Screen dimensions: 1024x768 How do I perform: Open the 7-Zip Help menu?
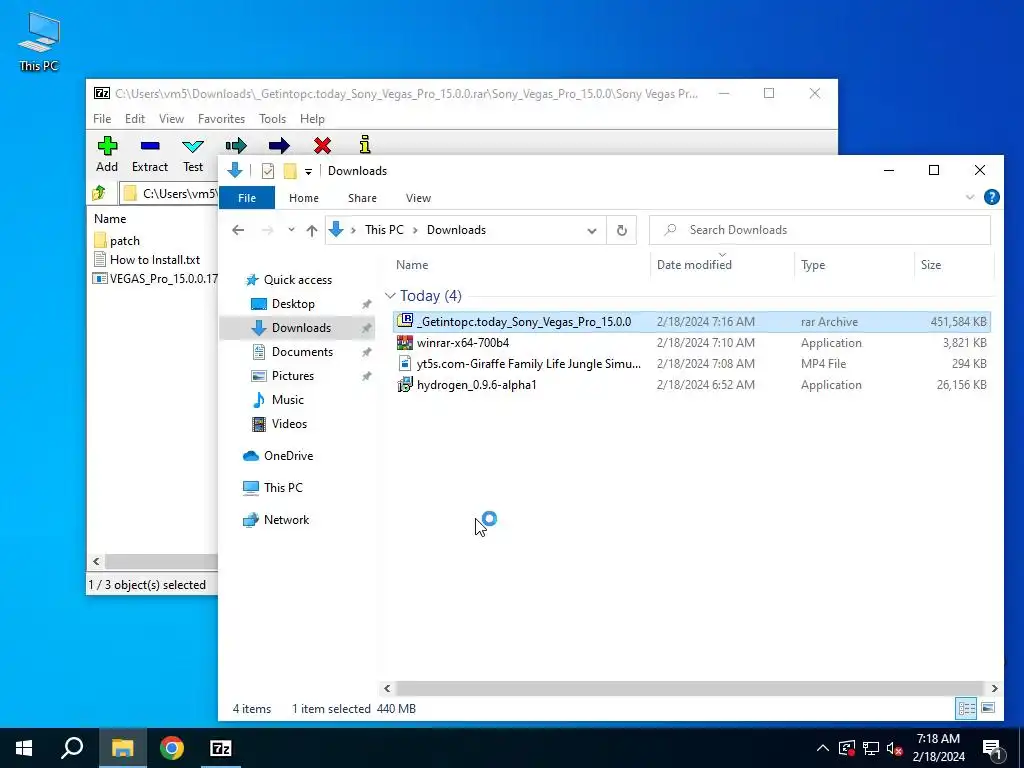coord(312,119)
